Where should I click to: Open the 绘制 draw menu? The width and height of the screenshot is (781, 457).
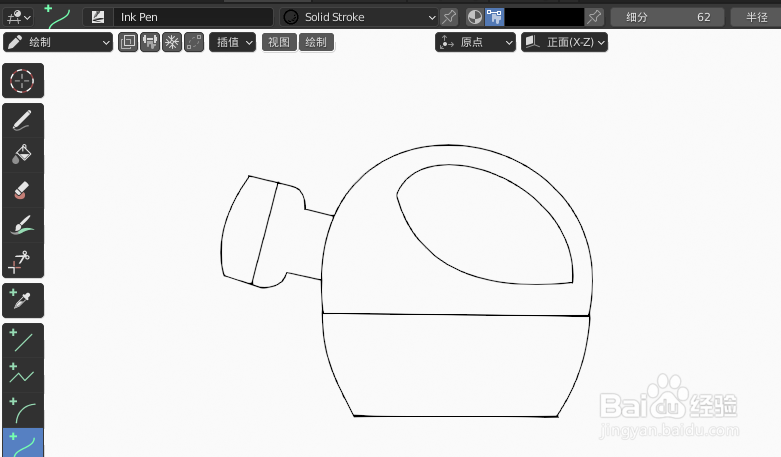click(x=316, y=42)
